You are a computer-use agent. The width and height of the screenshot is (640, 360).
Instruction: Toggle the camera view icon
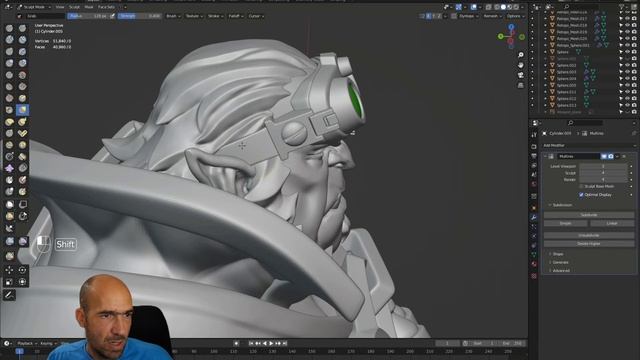(x=521, y=75)
